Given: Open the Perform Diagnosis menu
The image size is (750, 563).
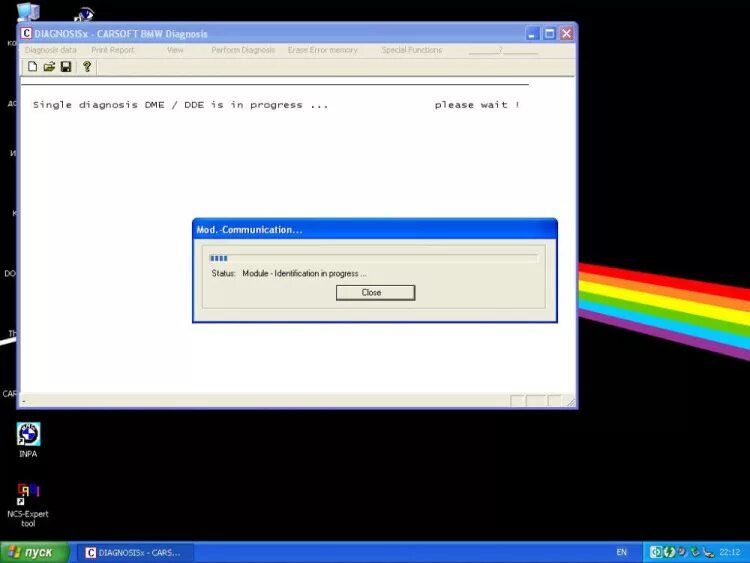Looking at the screenshot, I should (243, 50).
